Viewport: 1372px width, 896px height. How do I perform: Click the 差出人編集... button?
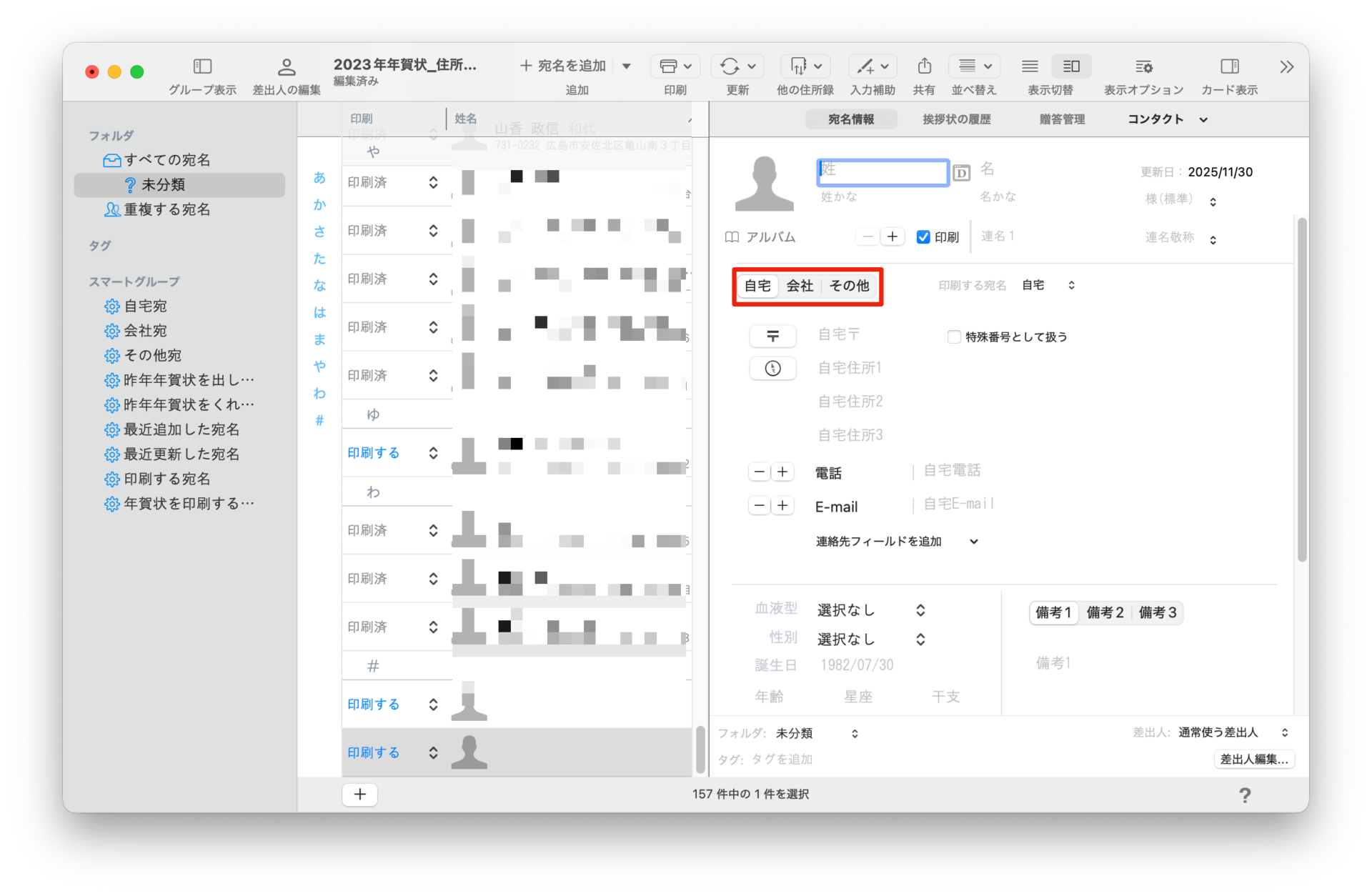click(x=1254, y=759)
